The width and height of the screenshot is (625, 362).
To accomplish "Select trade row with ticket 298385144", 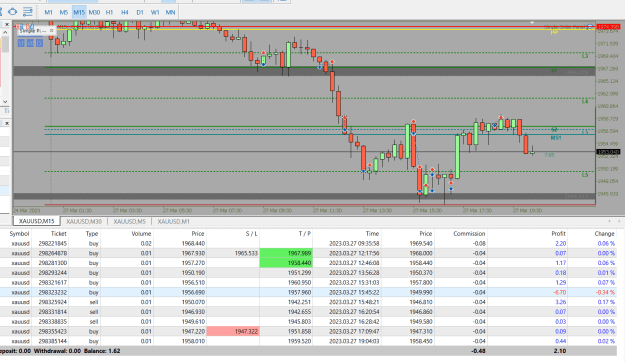I will [x=308, y=341].
